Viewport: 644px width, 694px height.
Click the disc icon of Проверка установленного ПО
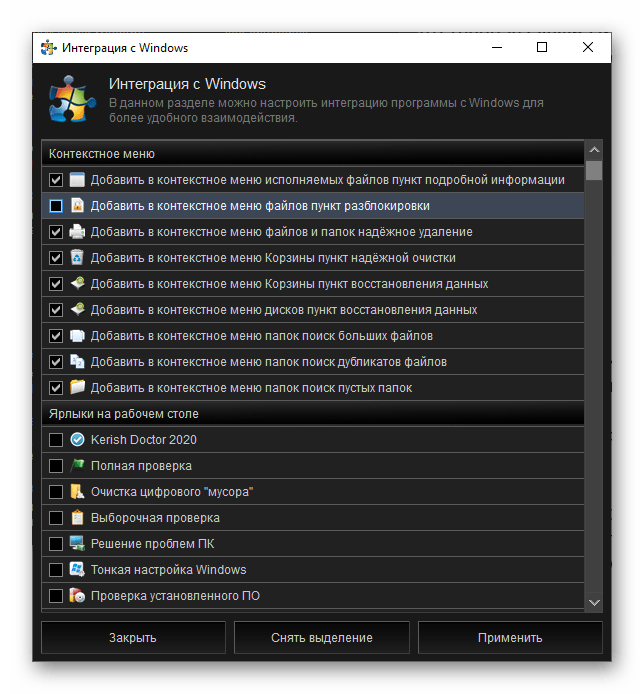tap(77, 596)
